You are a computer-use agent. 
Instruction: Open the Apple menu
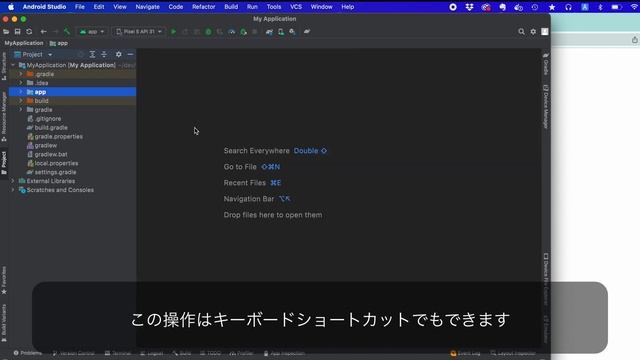11,7
